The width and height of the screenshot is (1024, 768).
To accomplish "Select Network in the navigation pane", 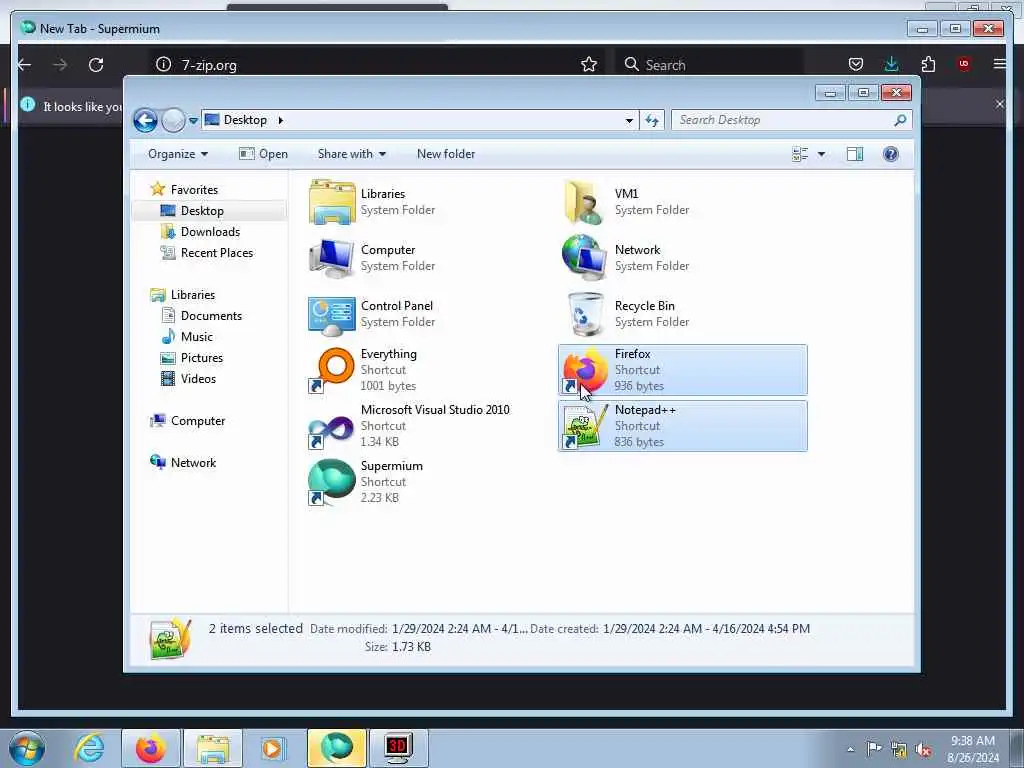I will [x=193, y=462].
